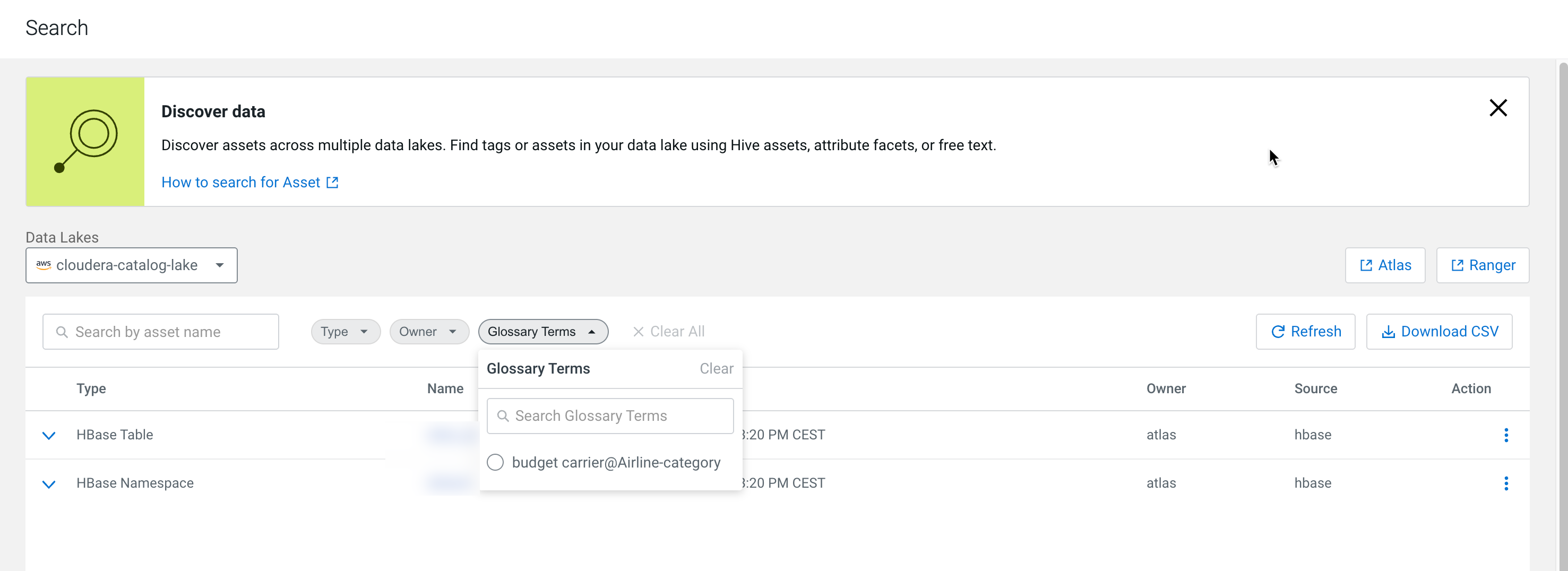Viewport: 1568px width, 571px height.
Task: Open Atlas in external window
Action: (x=1385, y=265)
